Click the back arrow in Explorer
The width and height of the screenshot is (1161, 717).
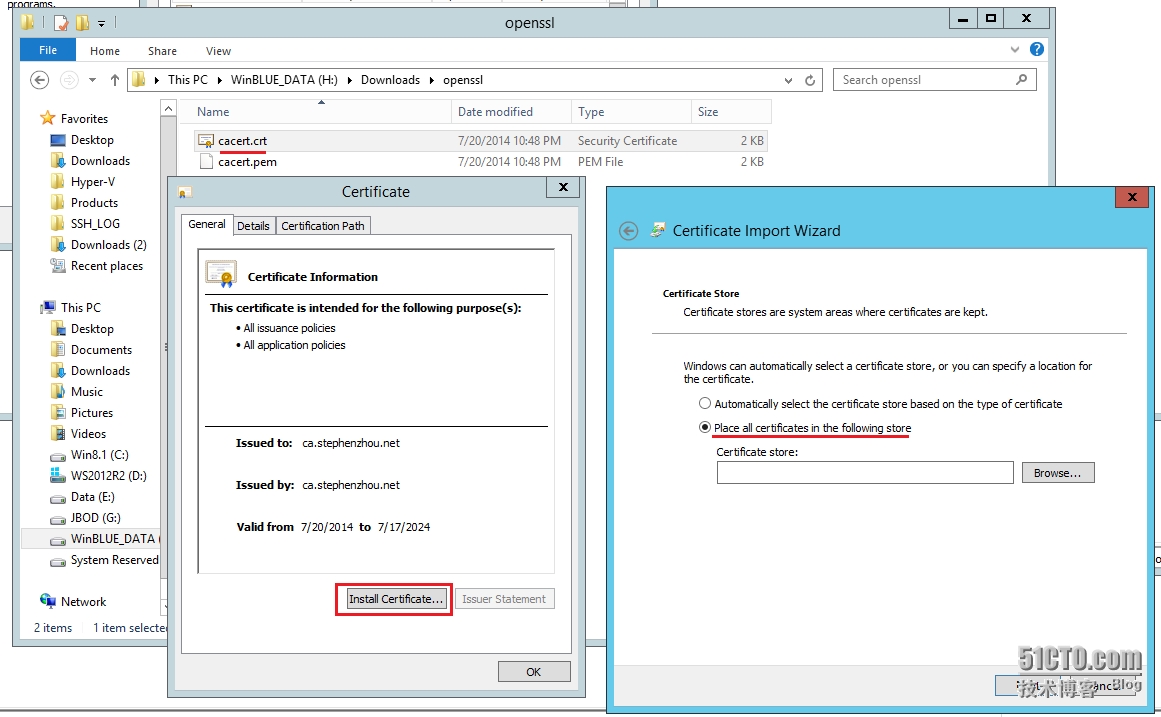click(40, 80)
